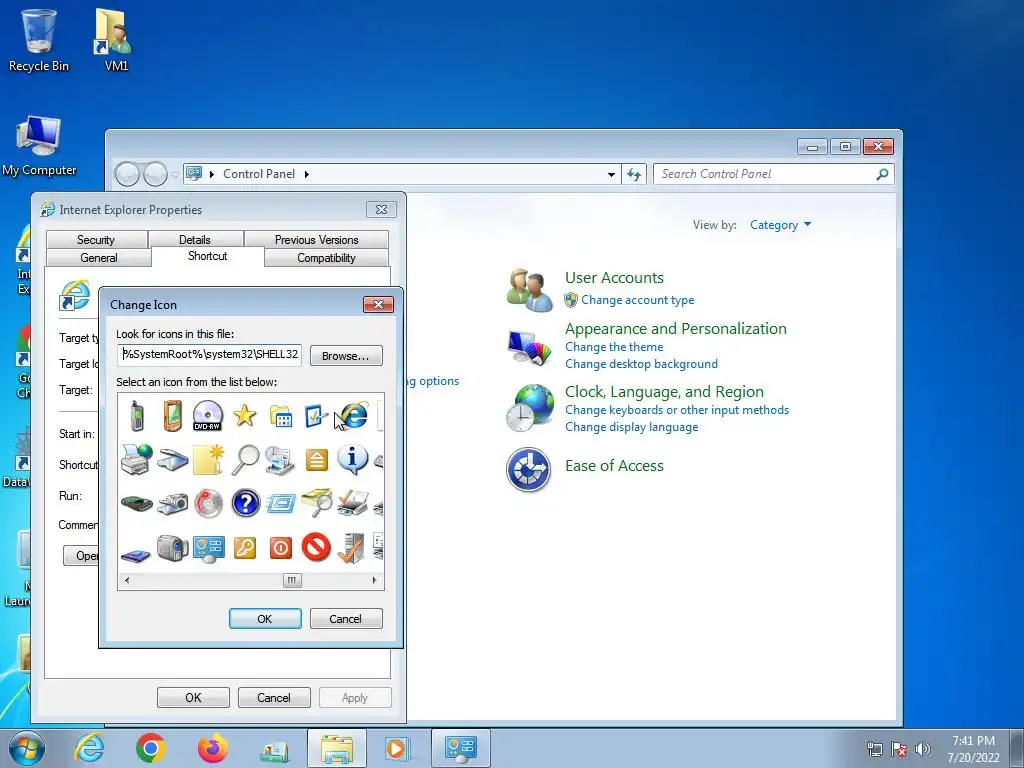Expand the arrow after Control Panel breadcrumb
The width and height of the screenshot is (1024, 768).
pyautogui.click(x=306, y=174)
